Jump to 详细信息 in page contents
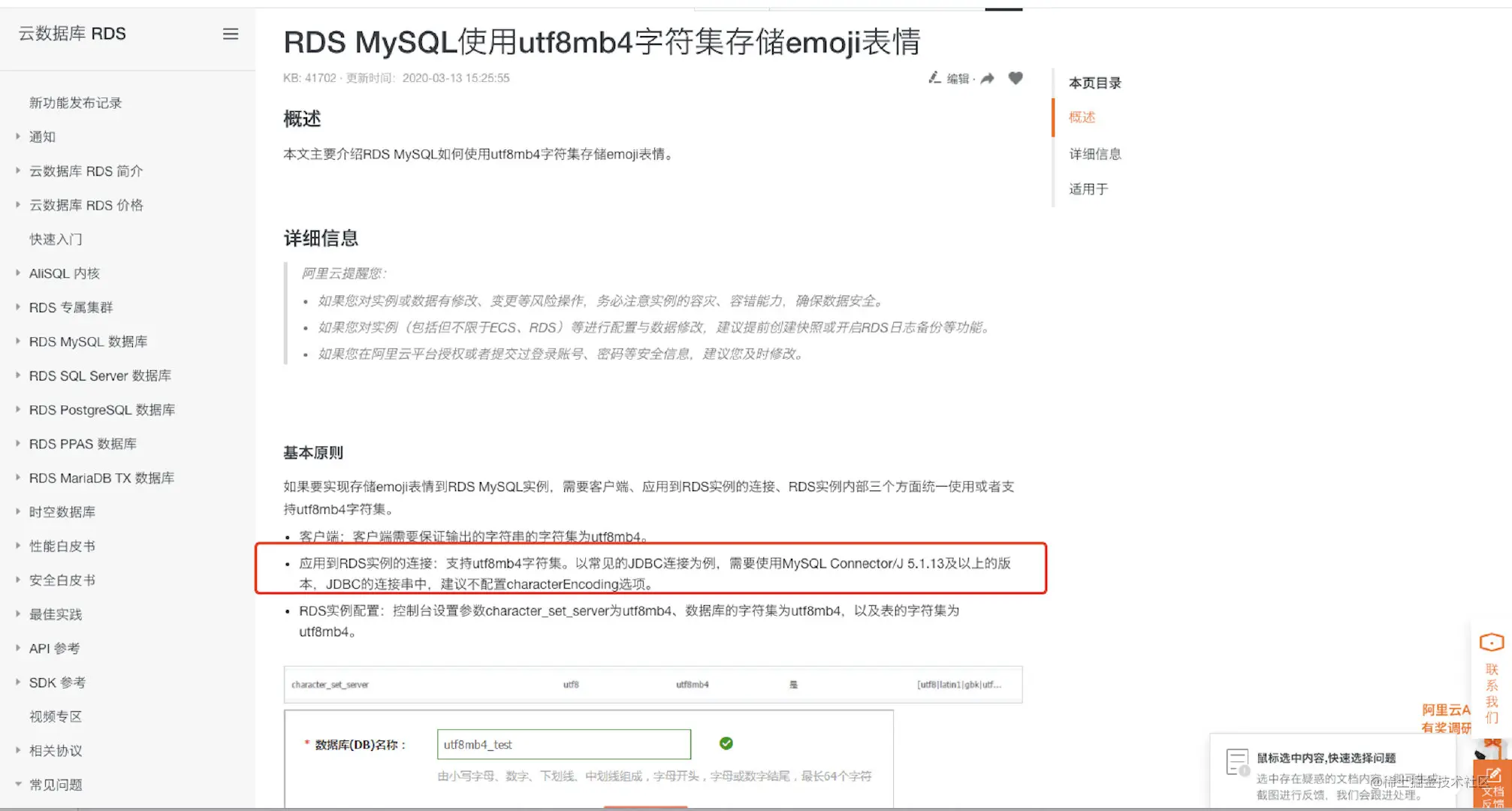 [x=1095, y=154]
